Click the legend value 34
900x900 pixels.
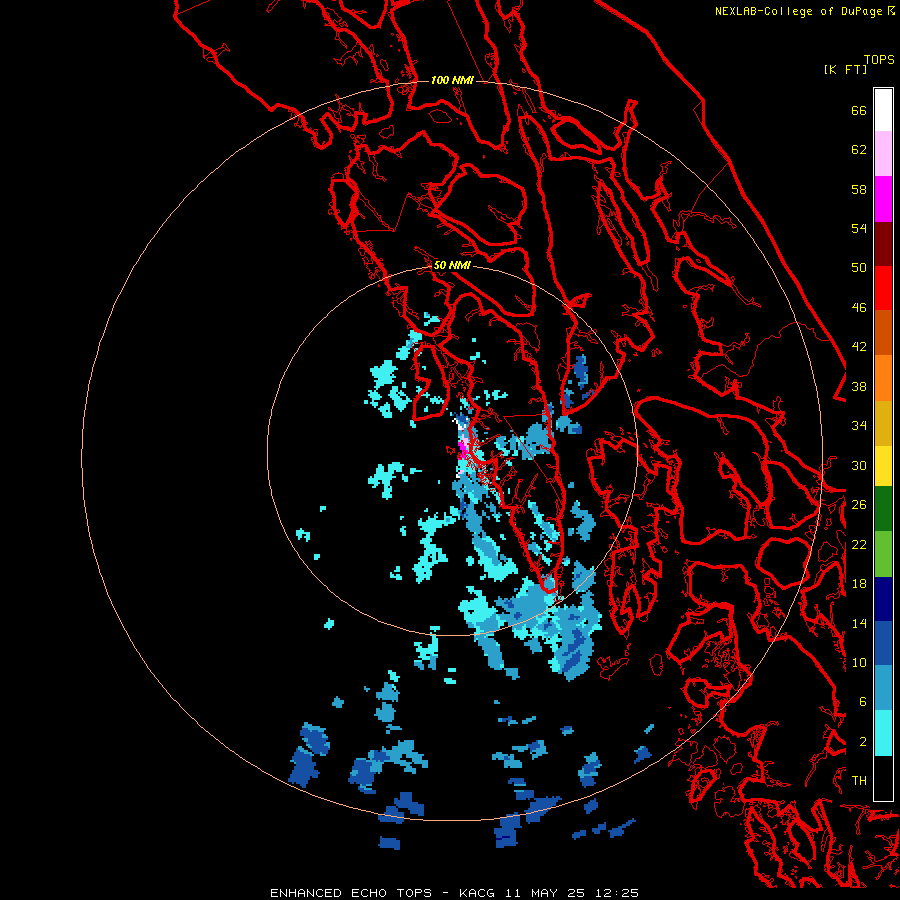[859, 426]
